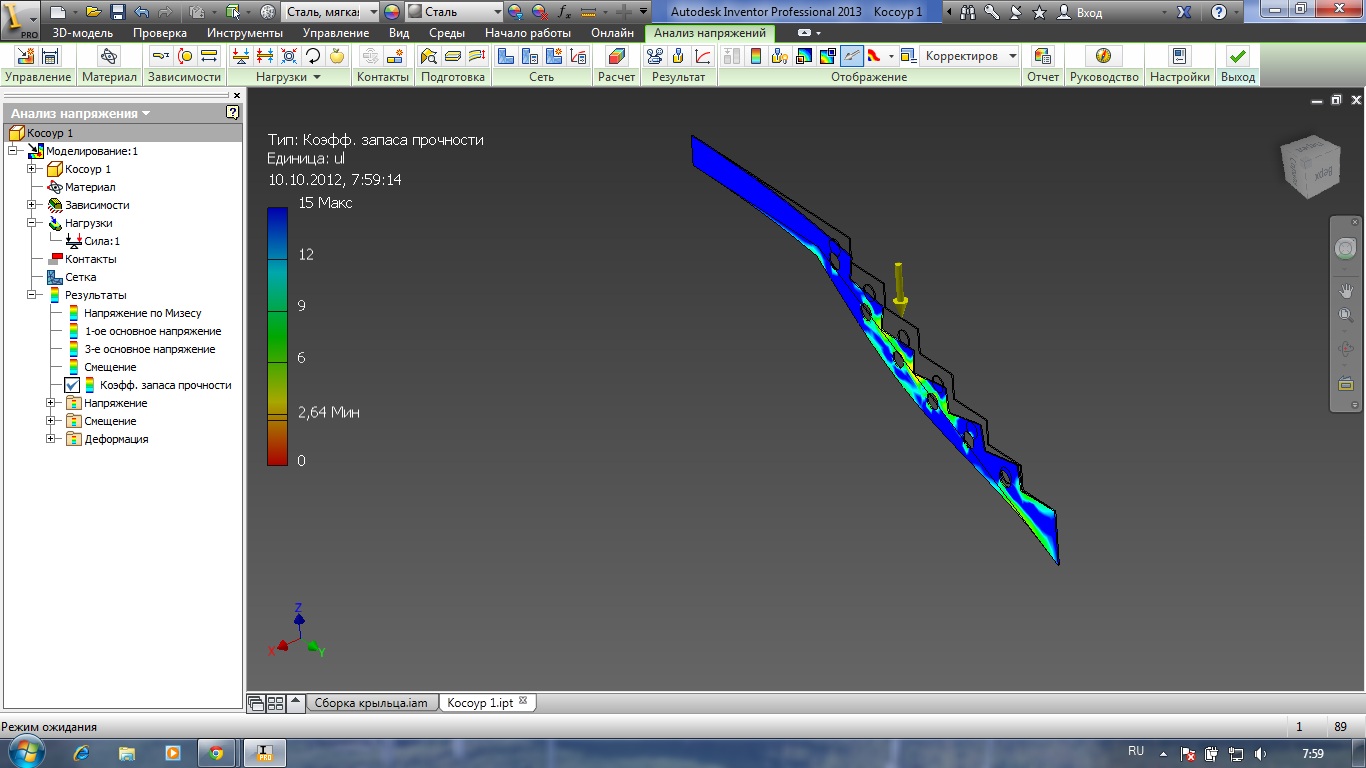Open the Анализ напряжения browser dropdown
The image size is (1366, 768).
(x=146, y=113)
